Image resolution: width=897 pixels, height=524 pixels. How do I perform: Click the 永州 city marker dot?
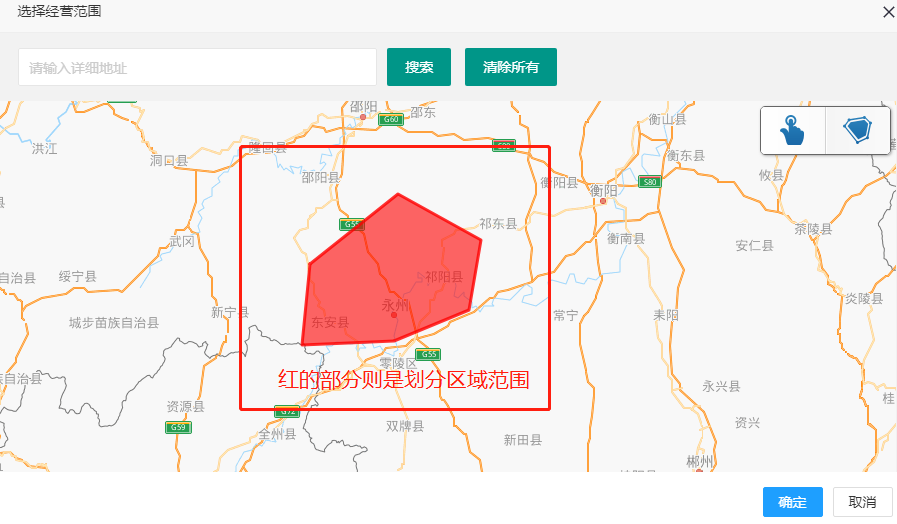[394, 315]
